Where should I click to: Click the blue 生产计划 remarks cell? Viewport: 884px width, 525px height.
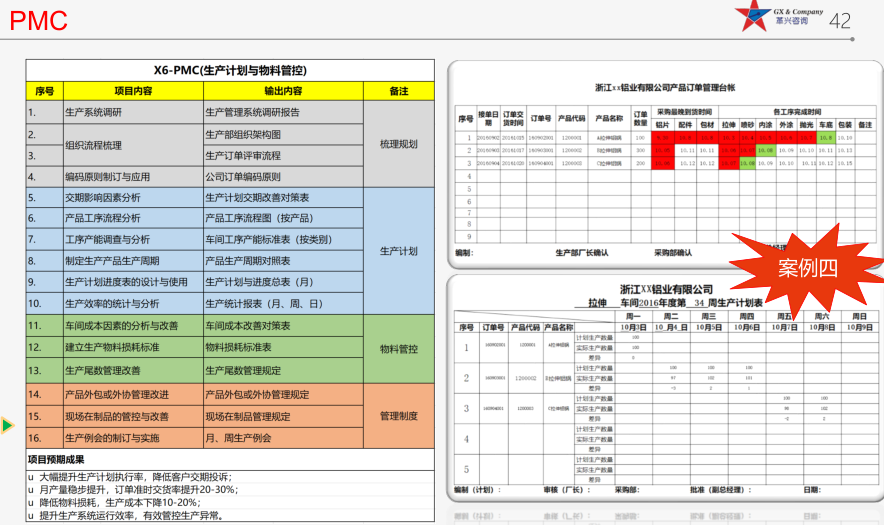[x=399, y=251]
